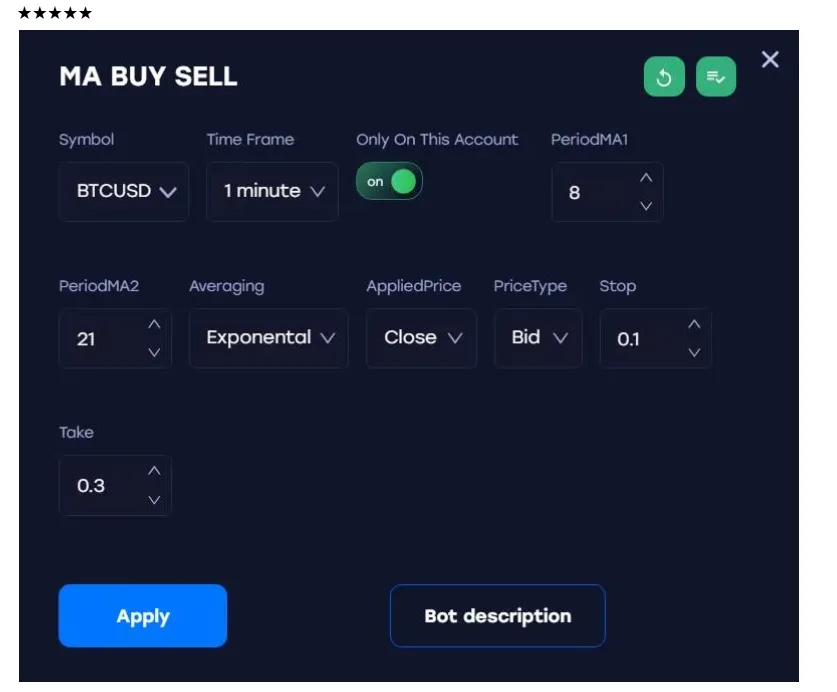837x692 pixels.
Task: Open the Symbol BTCUSD dropdown
Action: (125, 191)
